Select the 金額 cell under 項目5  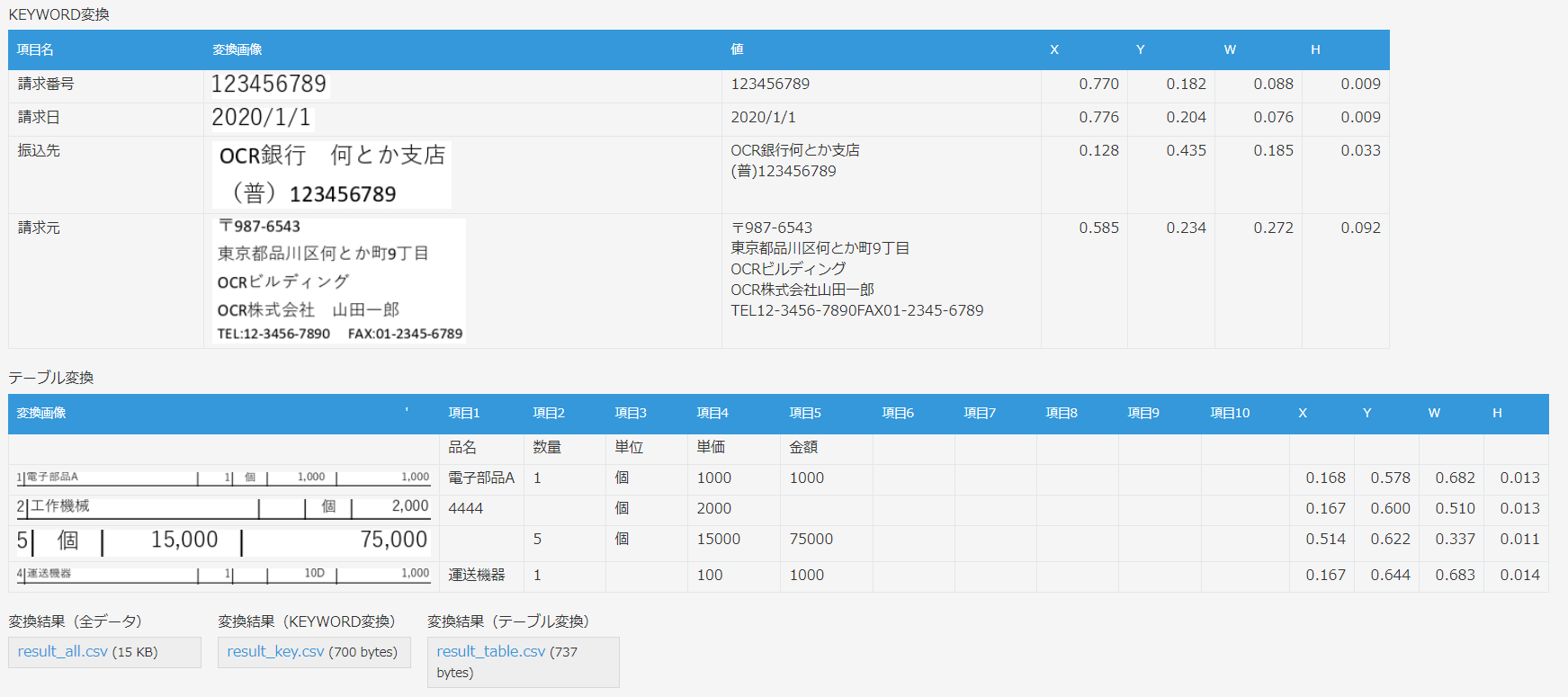[x=803, y=448]
